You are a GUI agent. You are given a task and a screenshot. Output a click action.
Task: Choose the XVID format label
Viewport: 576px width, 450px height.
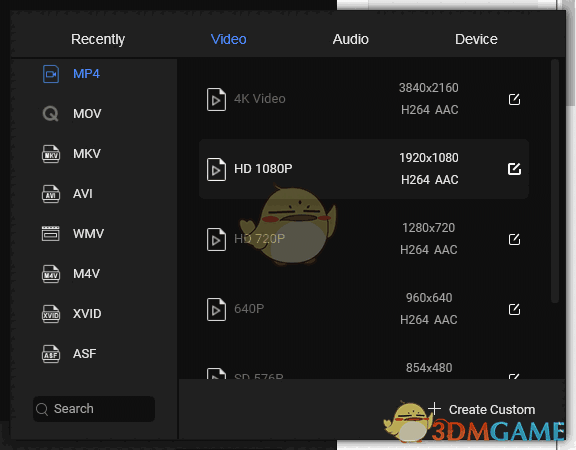tap(87, 314)
